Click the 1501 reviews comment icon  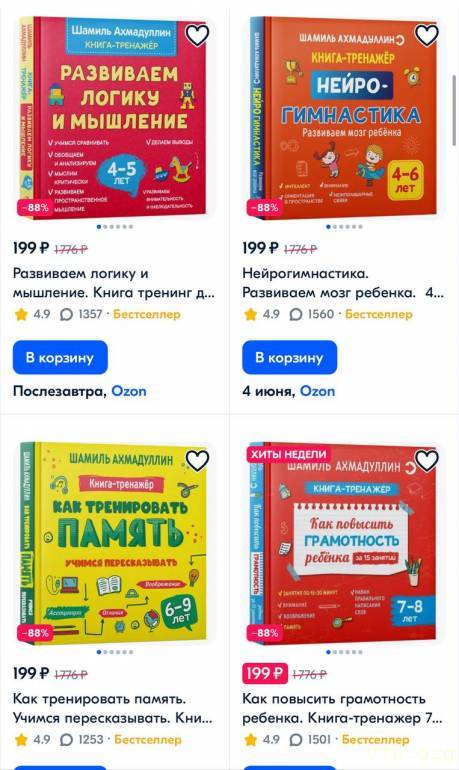[296, 740]
